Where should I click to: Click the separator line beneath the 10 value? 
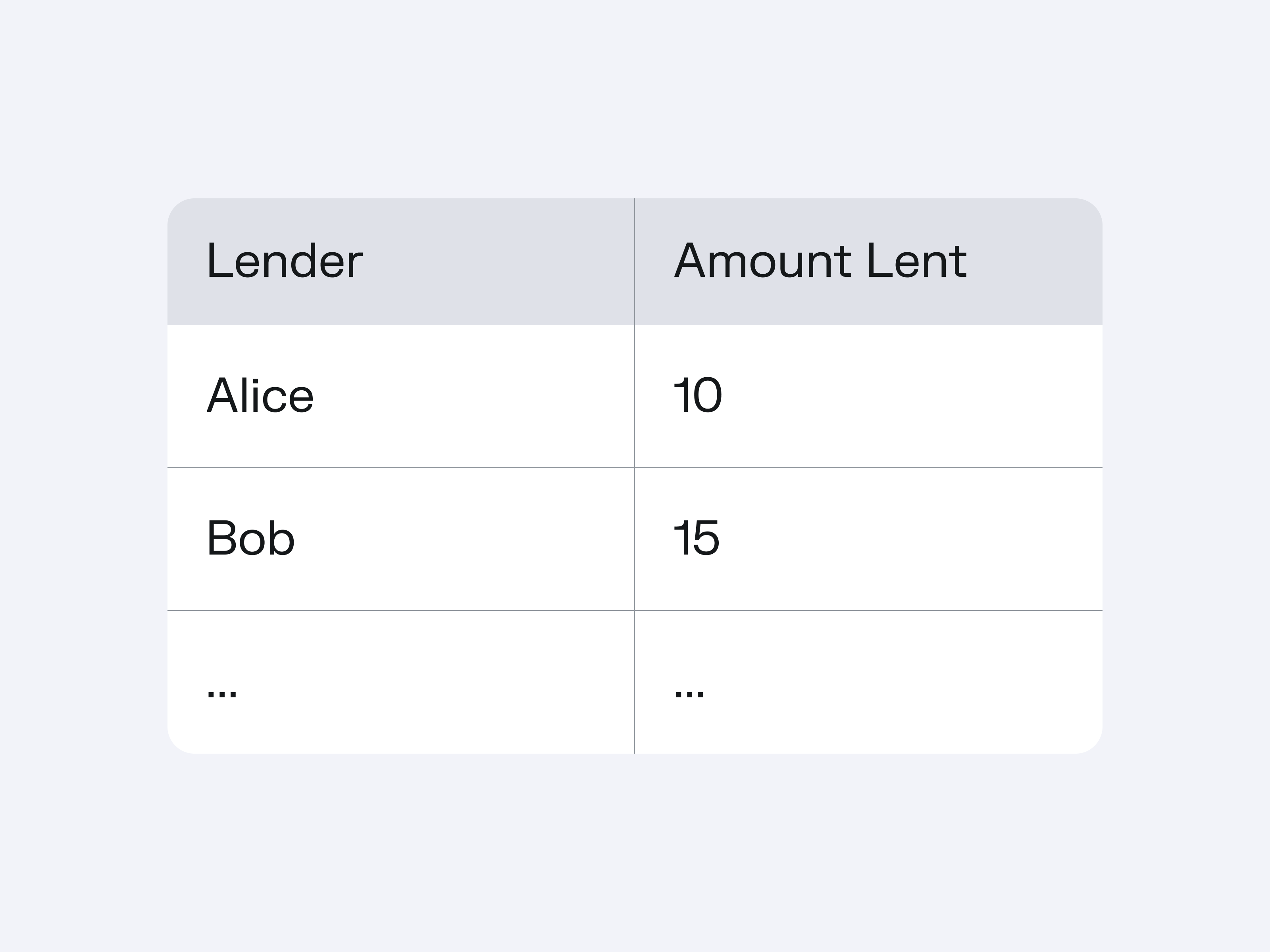click(x=868, y=468)
